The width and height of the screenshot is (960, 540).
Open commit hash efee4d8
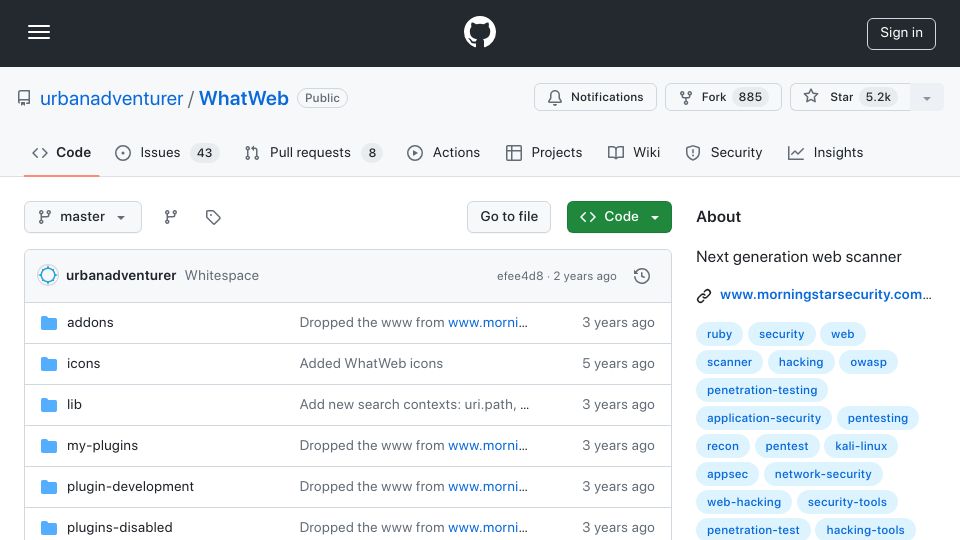point(520,276)
